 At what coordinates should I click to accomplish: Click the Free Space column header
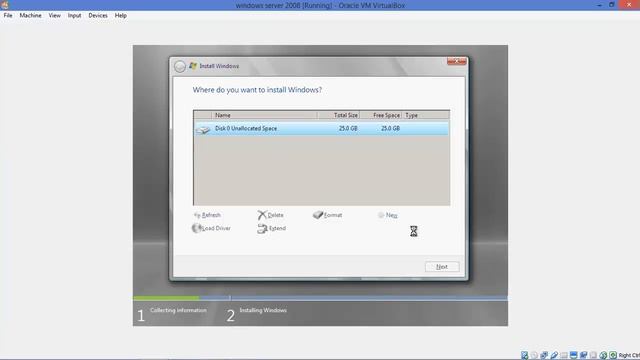click(381, 116)
